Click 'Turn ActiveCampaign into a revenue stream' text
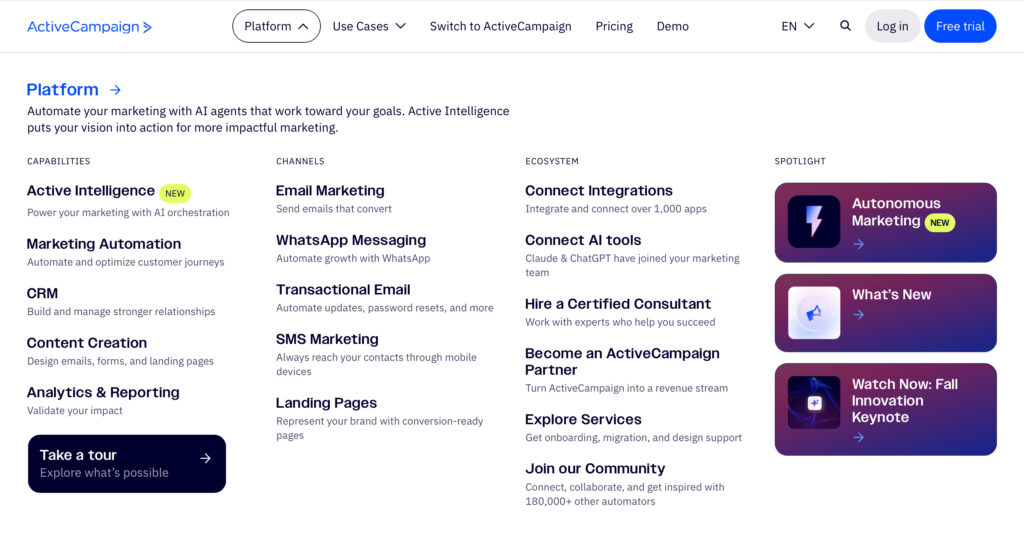 pyautogui.click(x=626, y=388)
